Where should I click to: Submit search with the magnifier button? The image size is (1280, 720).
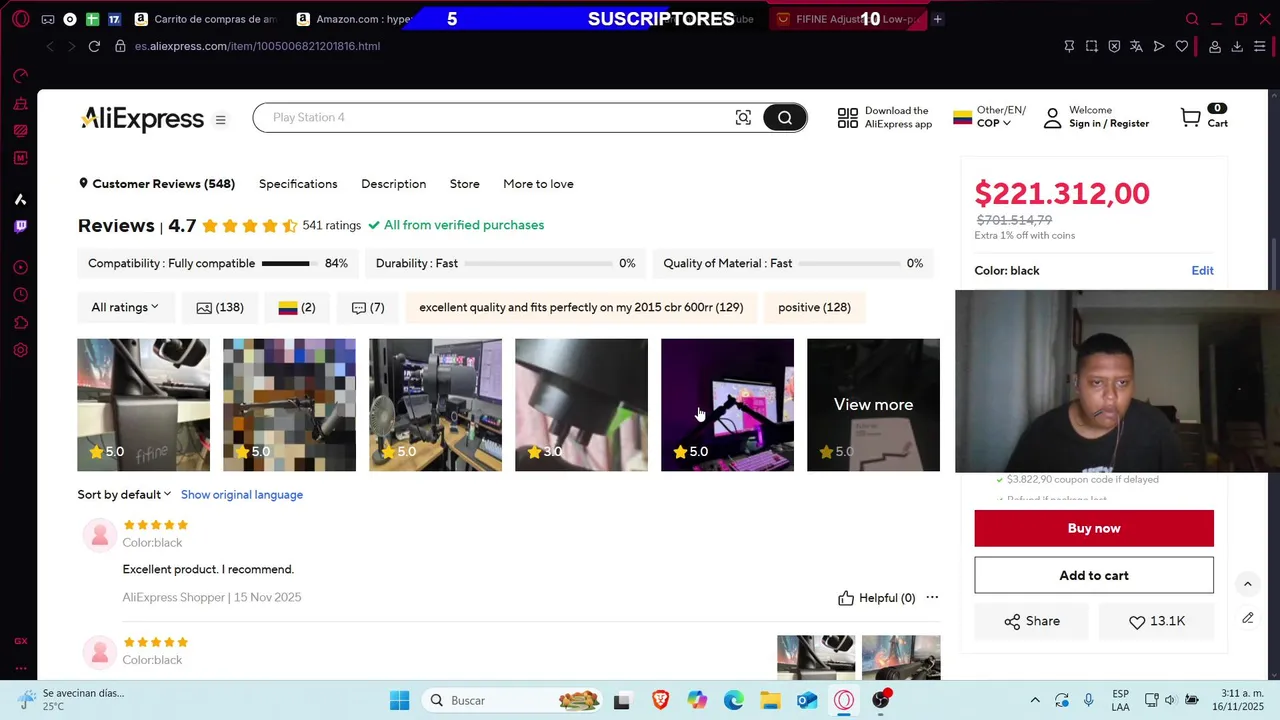click(x=785, y=118)
